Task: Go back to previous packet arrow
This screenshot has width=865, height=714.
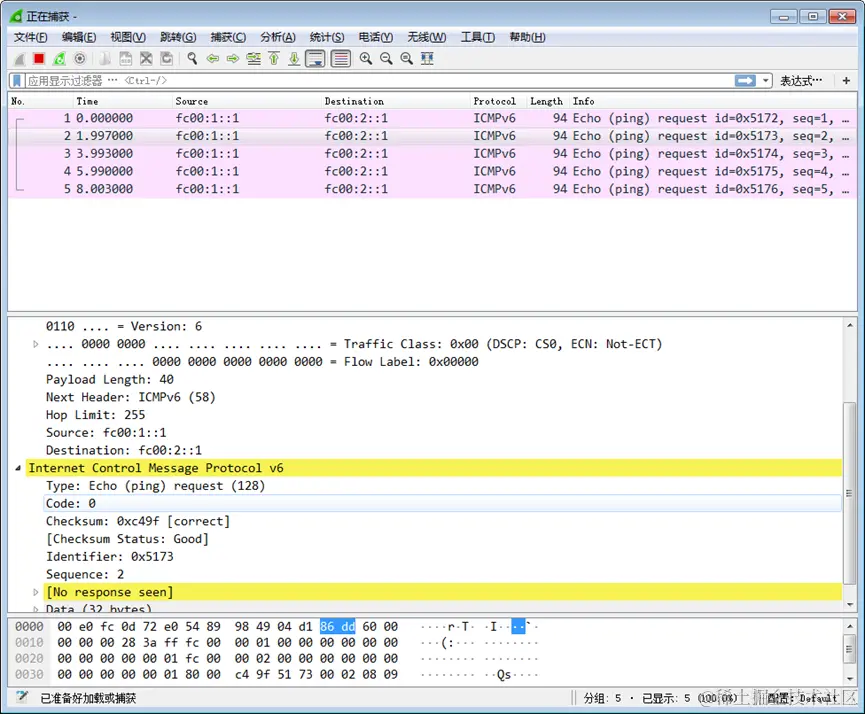Action: [212, 58]
